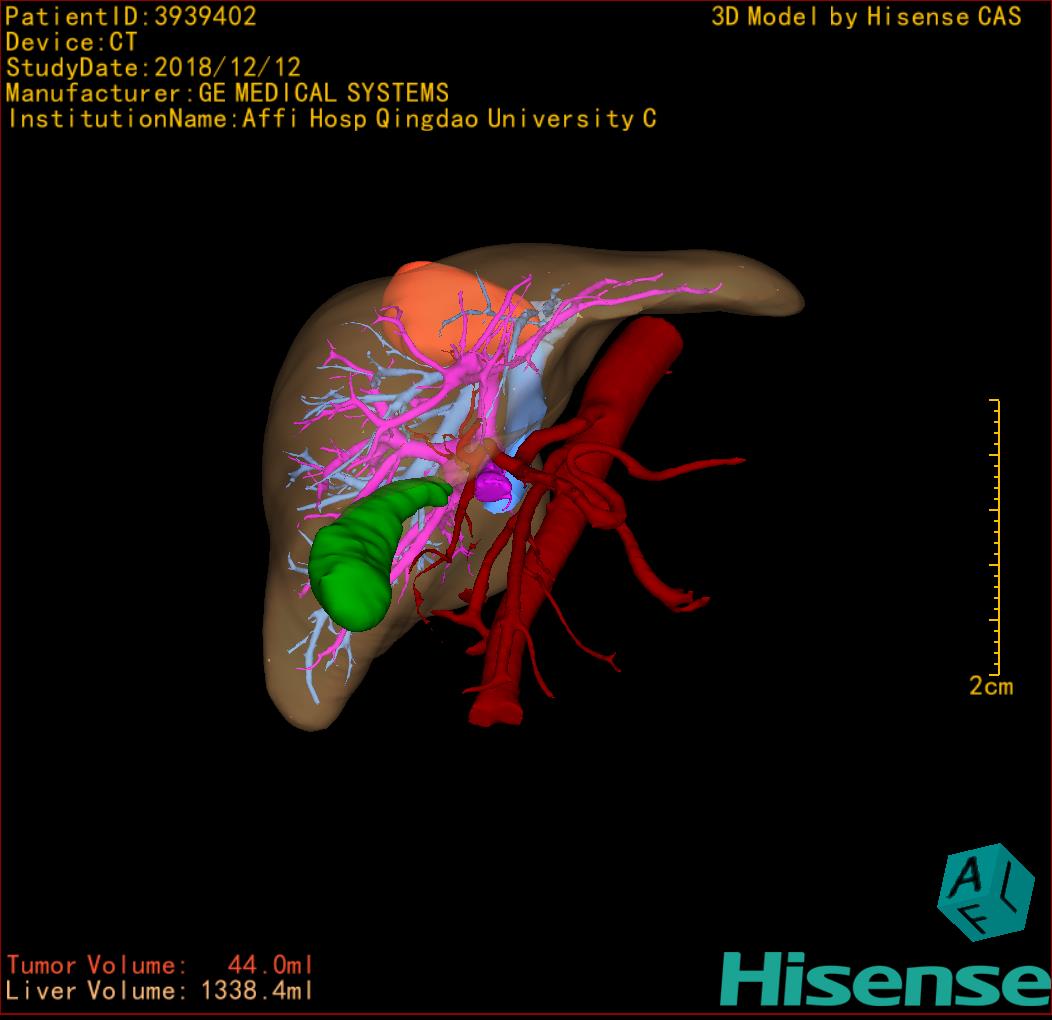1052x1020 pixels.
Task: Click the 2cm scale label
Action: pyautogui.click(x=990, y=686)
